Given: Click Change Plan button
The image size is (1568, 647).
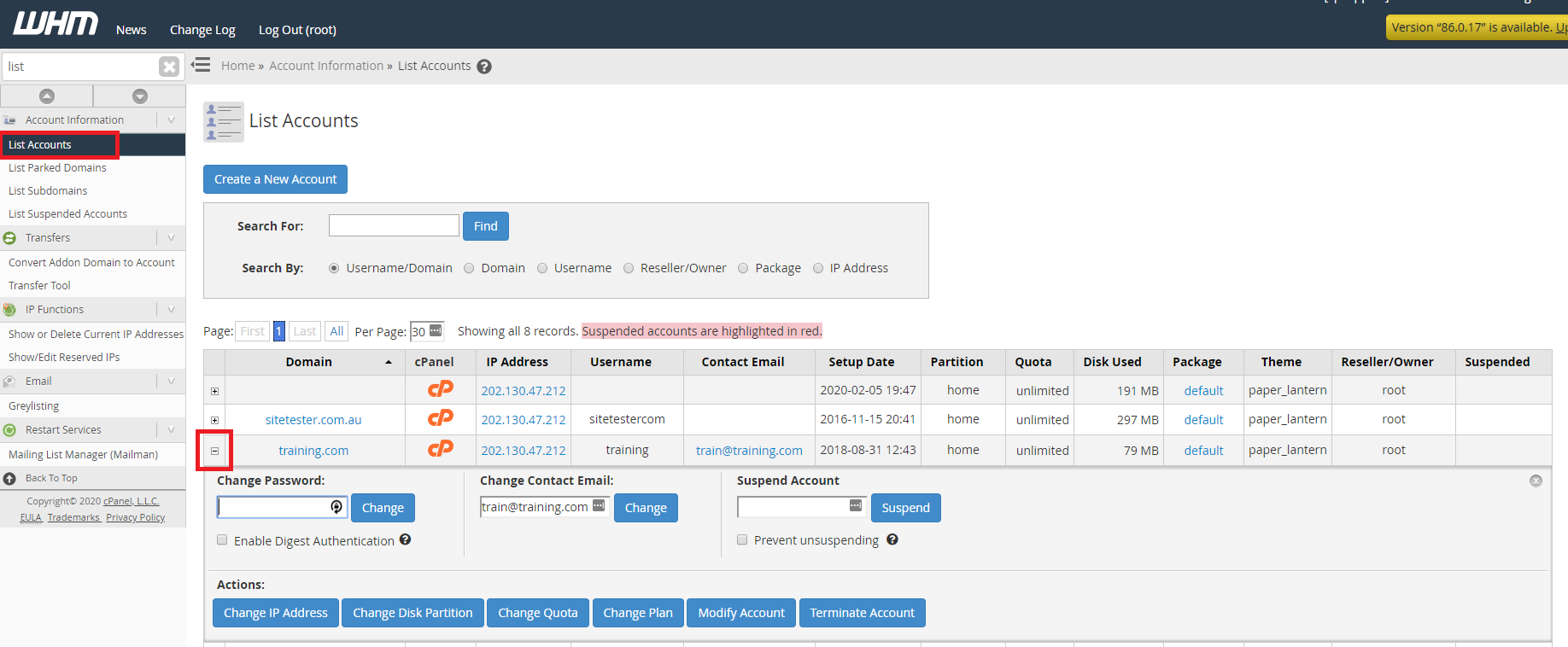Looking at the screenshot, I should coord(638,613).
